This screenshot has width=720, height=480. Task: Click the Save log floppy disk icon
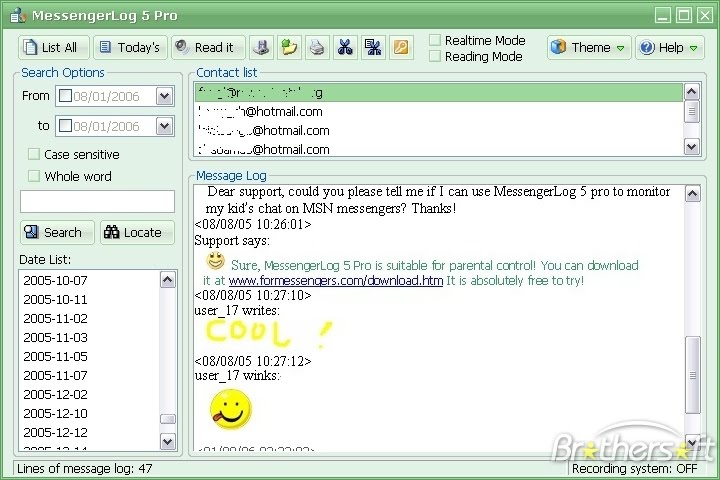261,47
